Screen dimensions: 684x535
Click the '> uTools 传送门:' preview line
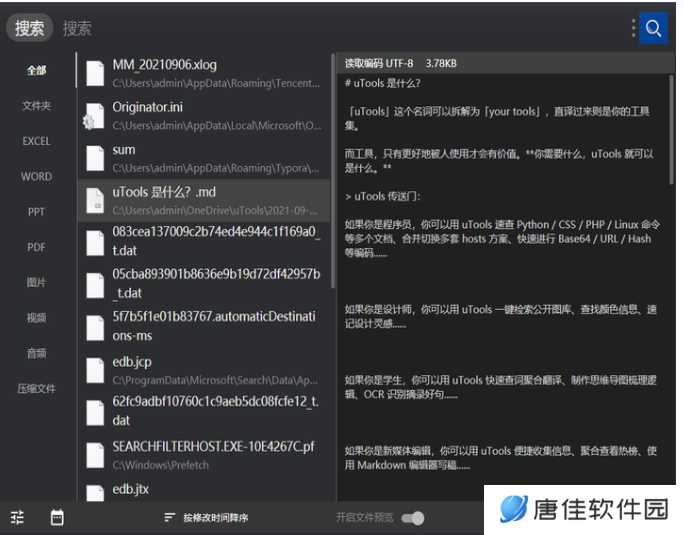383,197
